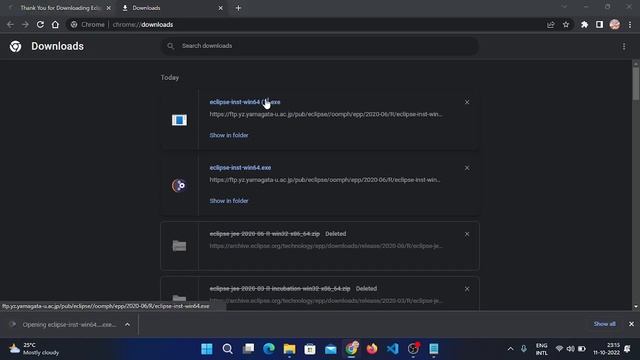Click source URL of eclipse-inst-win64 (1).exe
This screenshot has height=360, width=640.
point(326,114)
